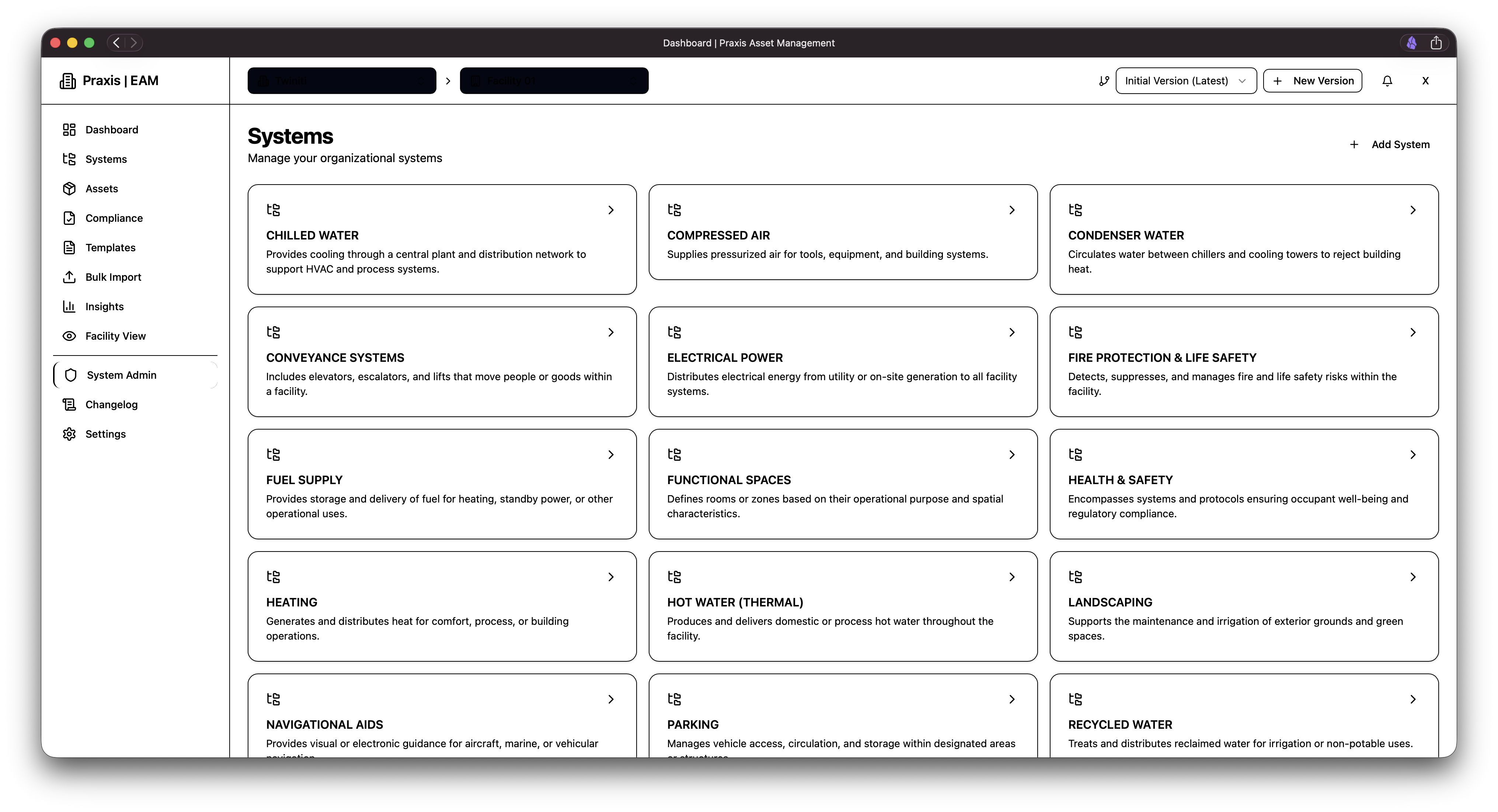Screen dimensions: 1498x812
Task: Open the first breadcrumb organization selector
Action: pyautogui.click(x=342, y=81)
